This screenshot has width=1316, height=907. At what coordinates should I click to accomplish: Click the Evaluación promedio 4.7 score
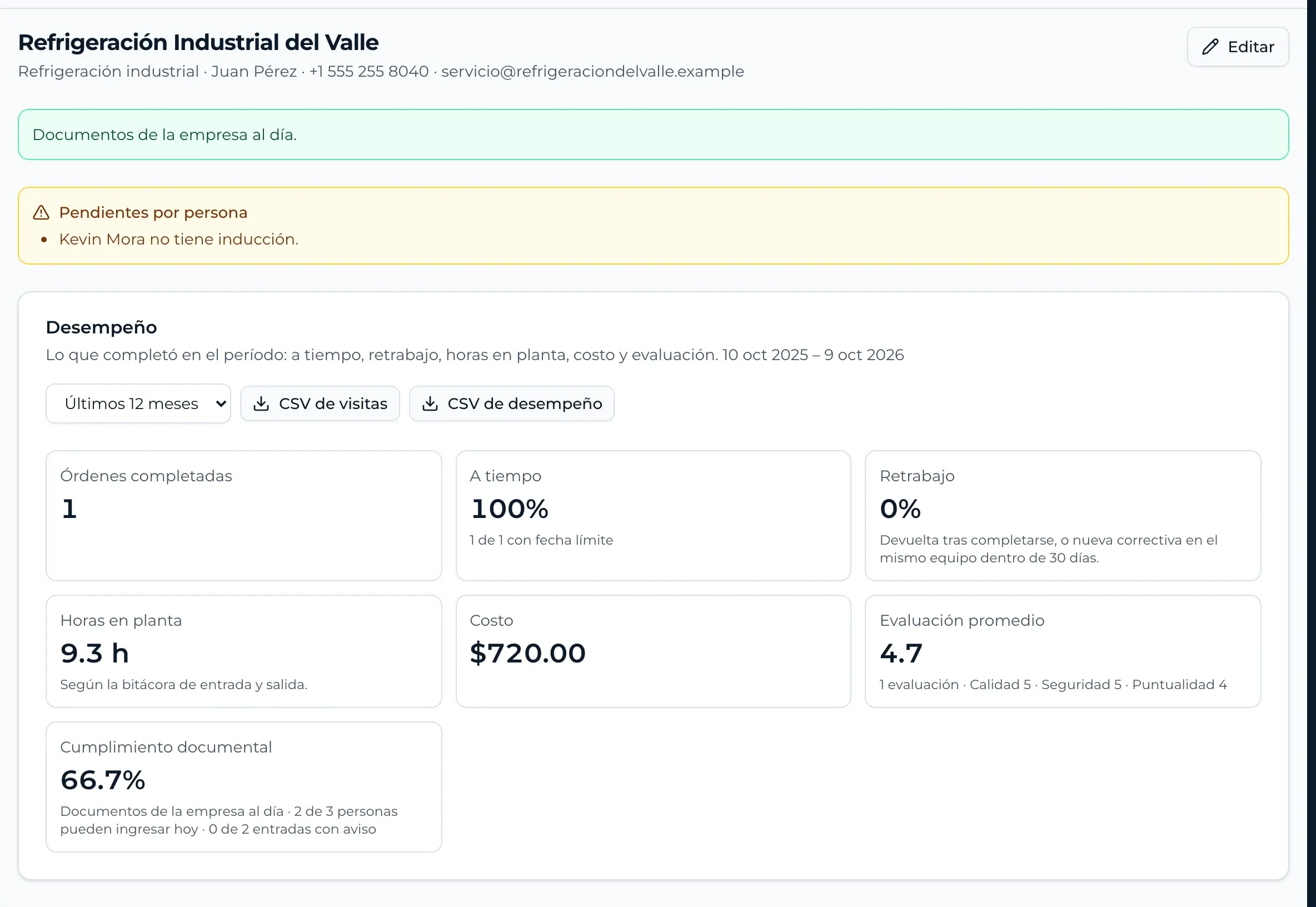901,653
